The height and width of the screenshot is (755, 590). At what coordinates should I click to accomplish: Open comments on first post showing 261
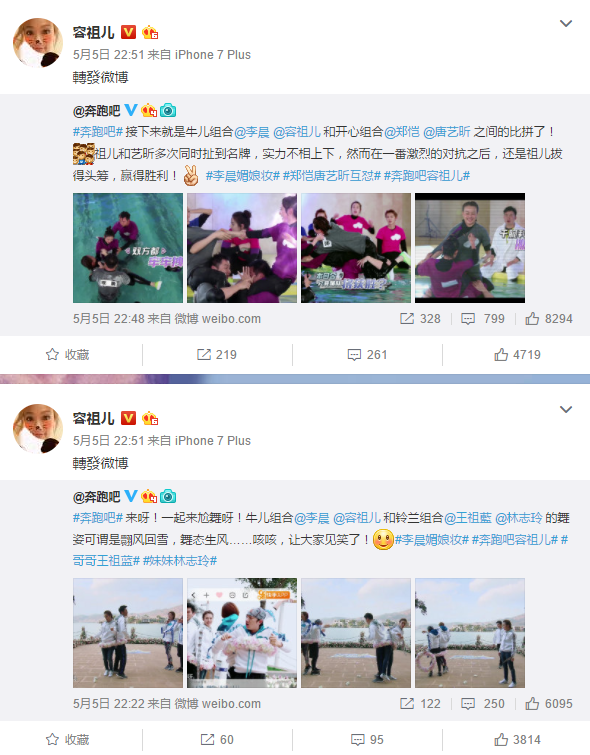[x=367, y=355]
